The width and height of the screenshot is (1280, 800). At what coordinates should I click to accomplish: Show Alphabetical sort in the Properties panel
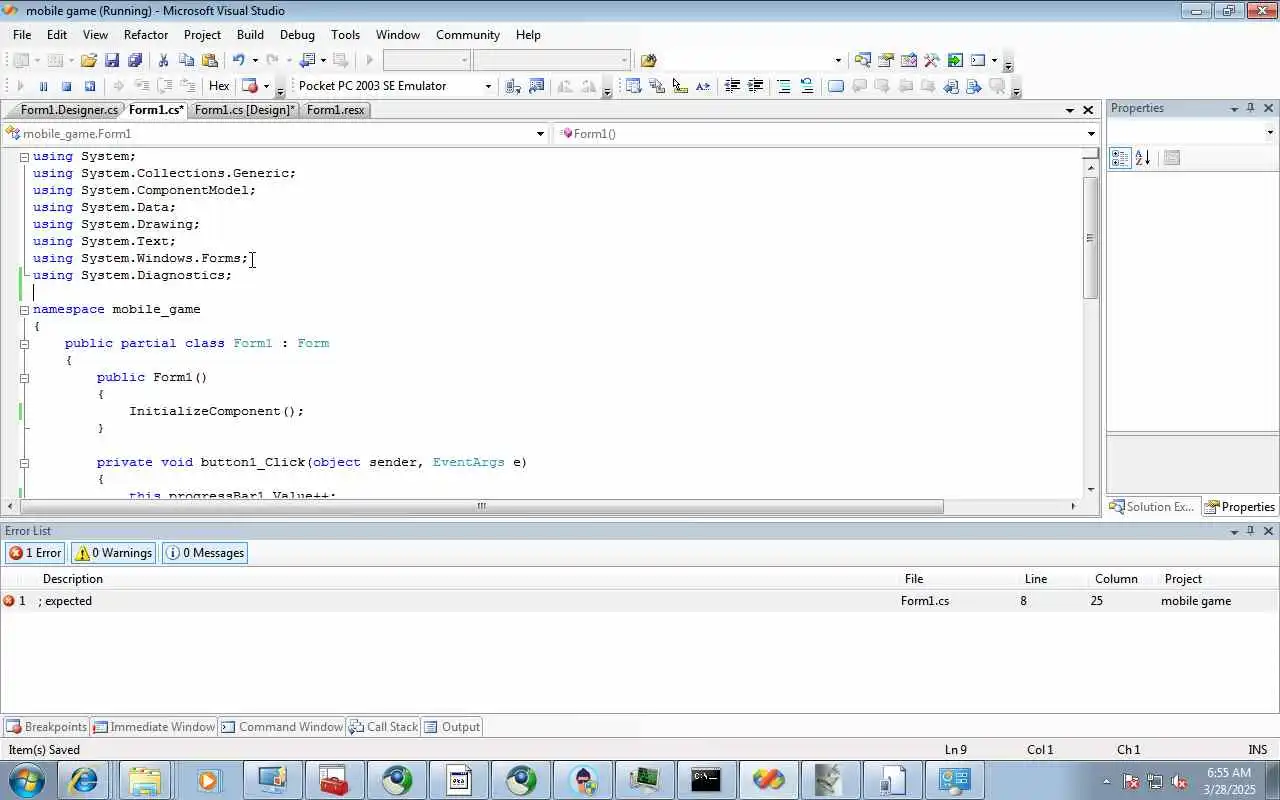[1143, 158]
